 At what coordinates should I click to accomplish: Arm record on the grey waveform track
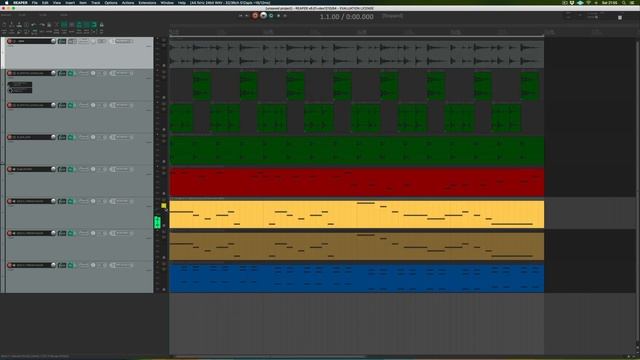[9, 41]
